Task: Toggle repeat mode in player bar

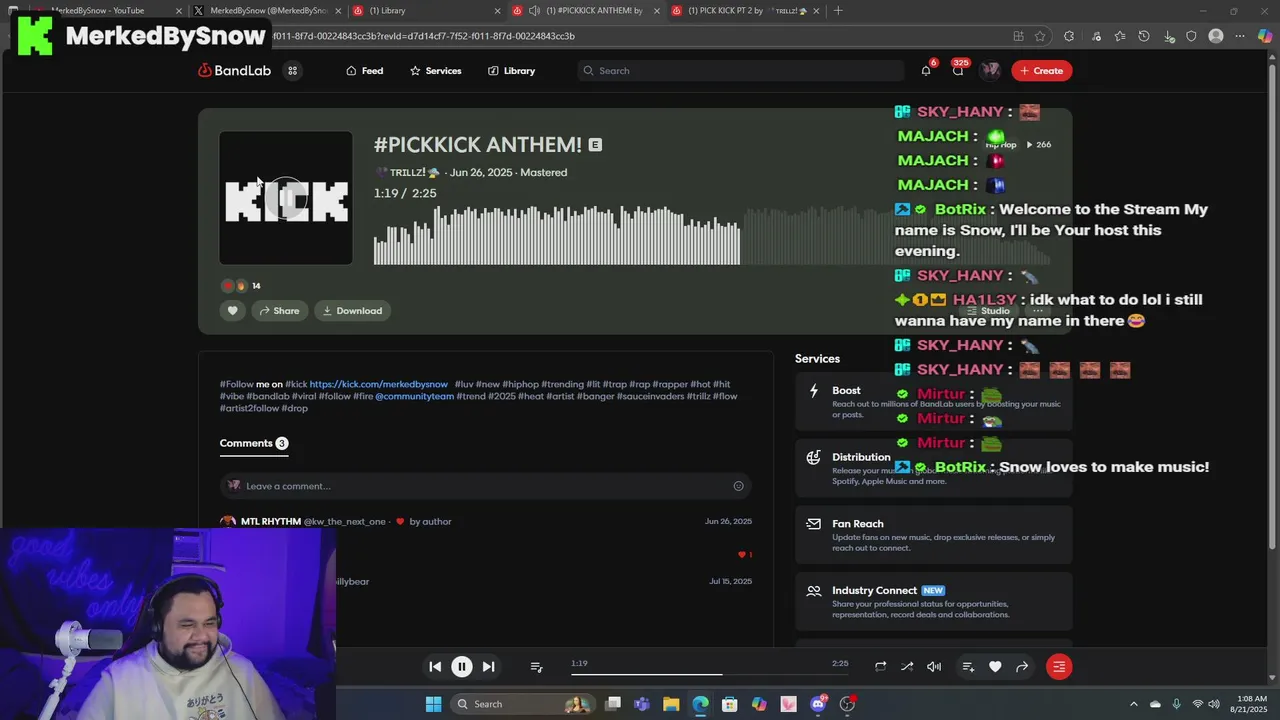Action: click(x=880, y=667)
